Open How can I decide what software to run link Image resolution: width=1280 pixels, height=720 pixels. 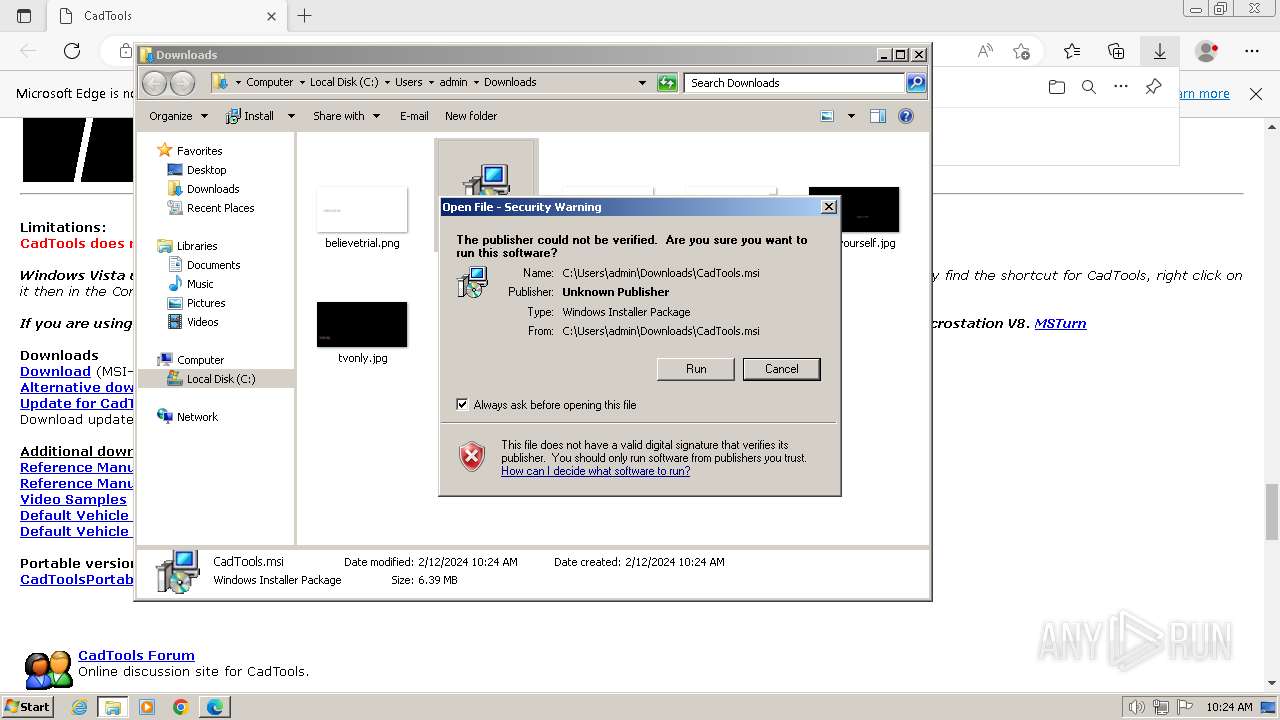(595, 471)
